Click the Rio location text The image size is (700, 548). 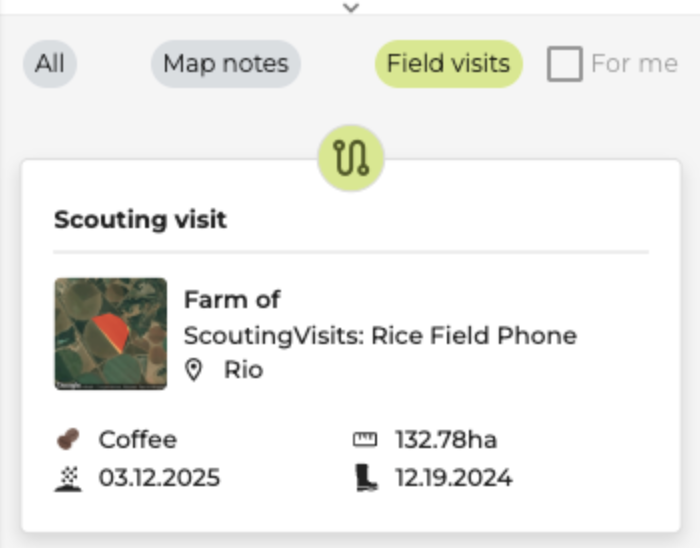[243, 370]
